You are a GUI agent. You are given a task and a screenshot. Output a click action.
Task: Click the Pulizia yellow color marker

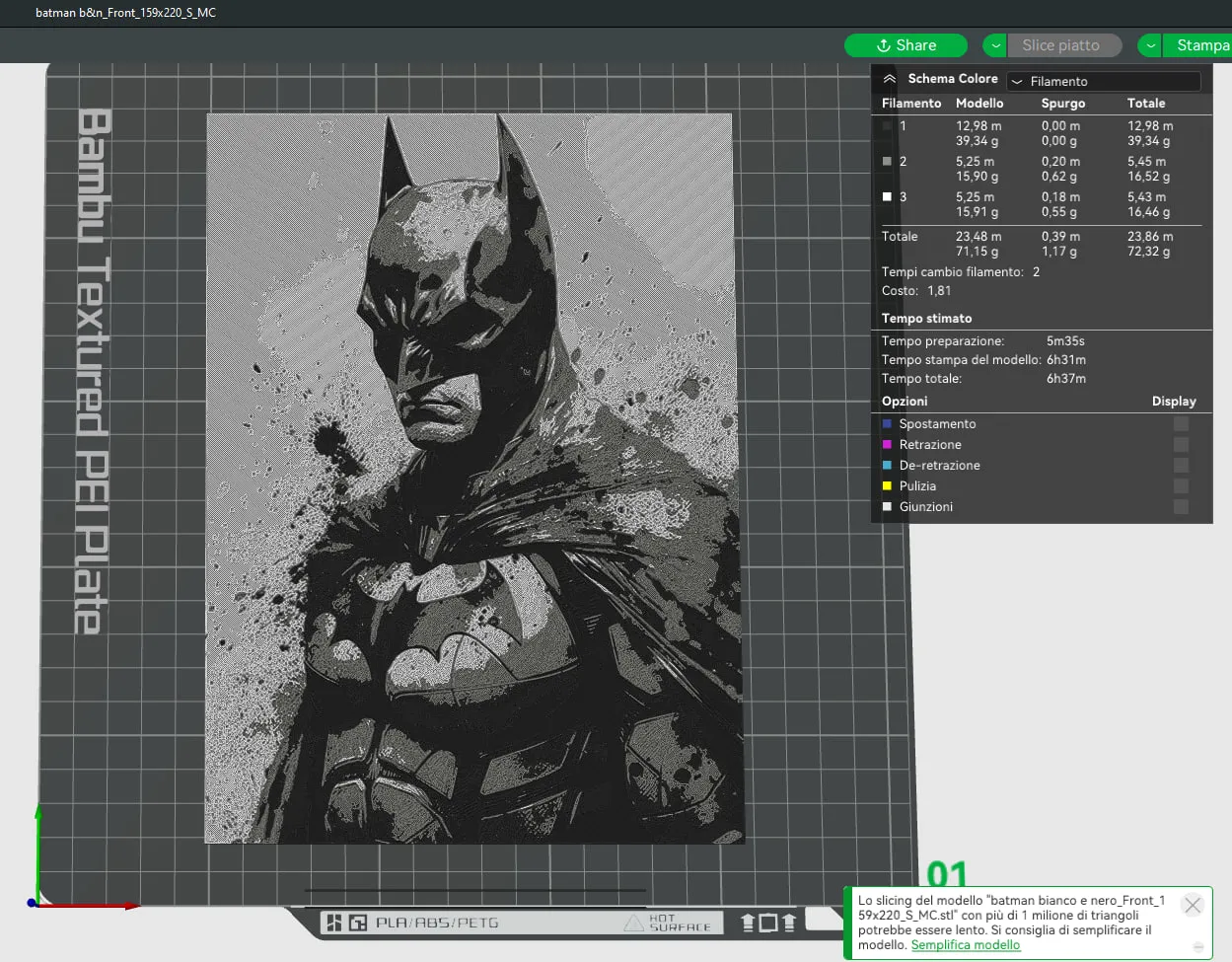(887, 485)
